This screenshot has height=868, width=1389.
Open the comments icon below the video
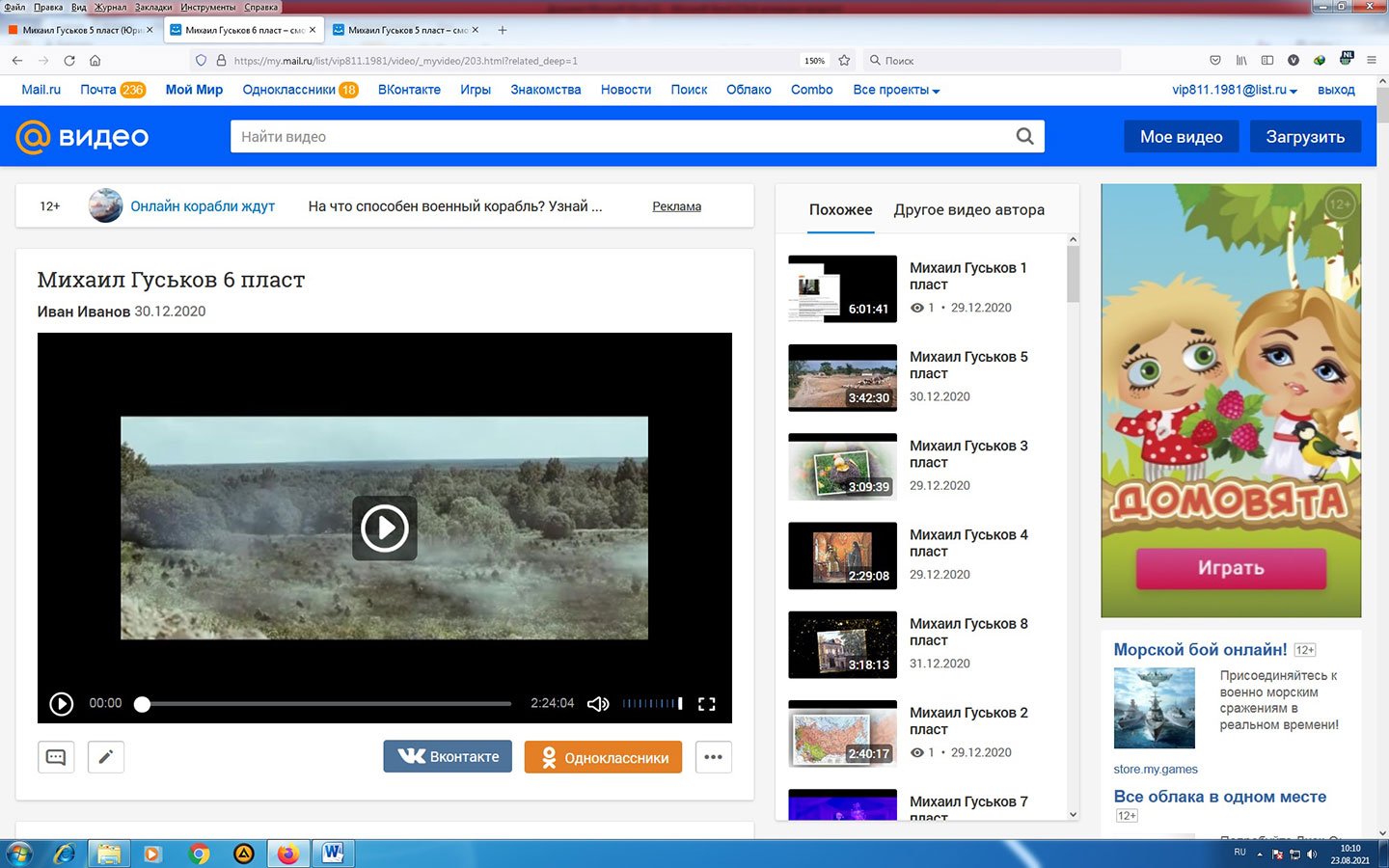(x=56, y=757)
